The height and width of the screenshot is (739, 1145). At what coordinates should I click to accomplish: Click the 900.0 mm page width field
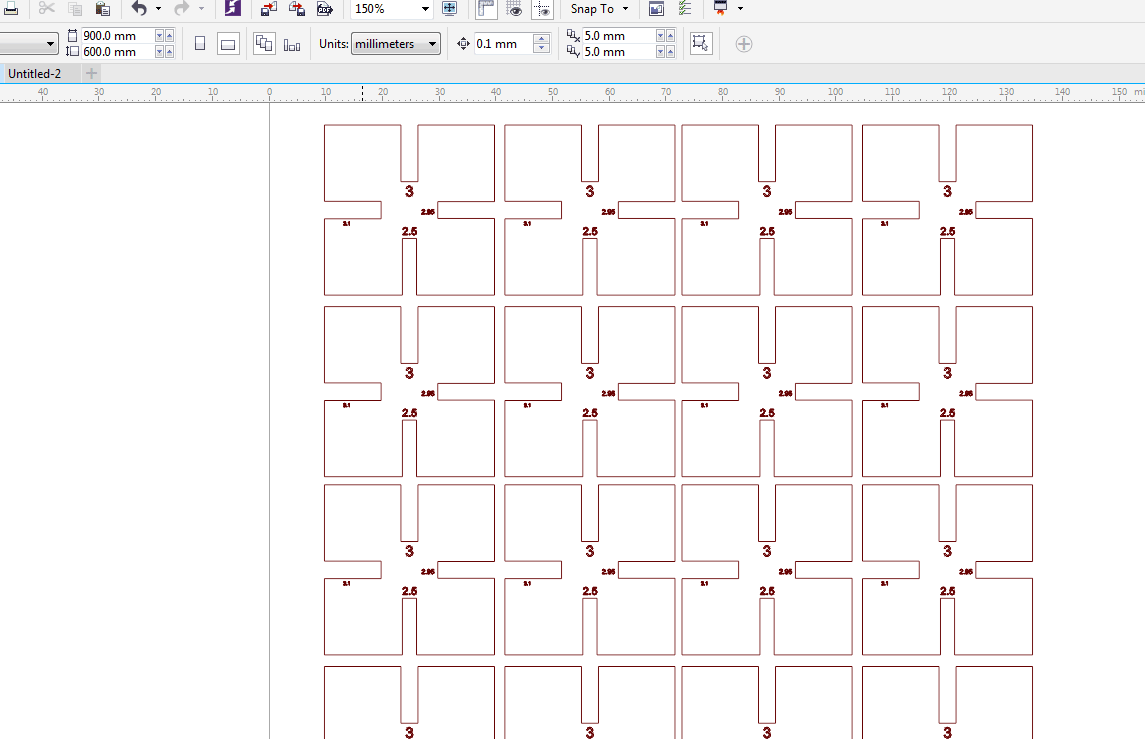[x=117, y=36]
